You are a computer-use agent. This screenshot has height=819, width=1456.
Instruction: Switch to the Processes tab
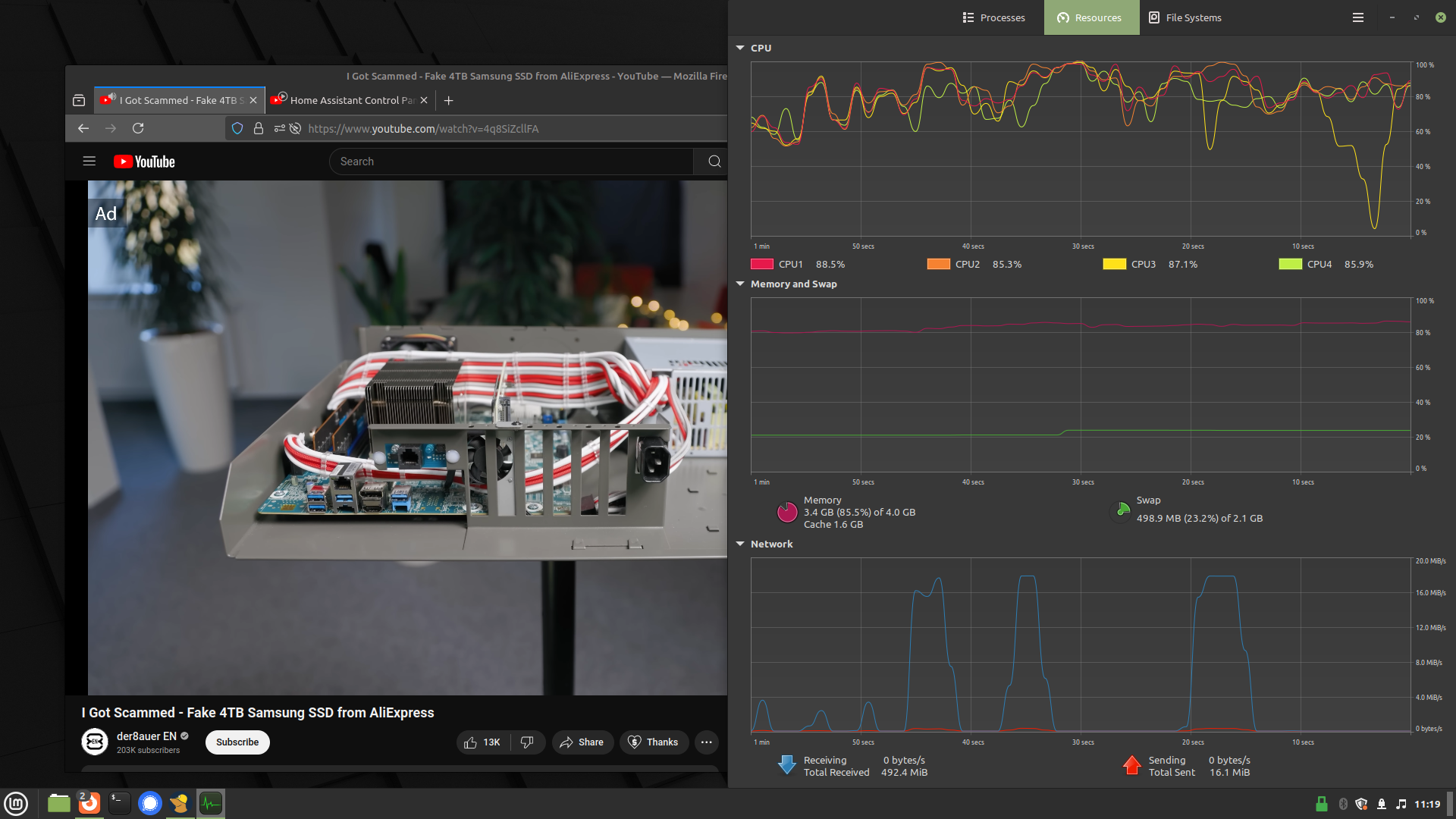pyautogui.click(x=994, y=17)
